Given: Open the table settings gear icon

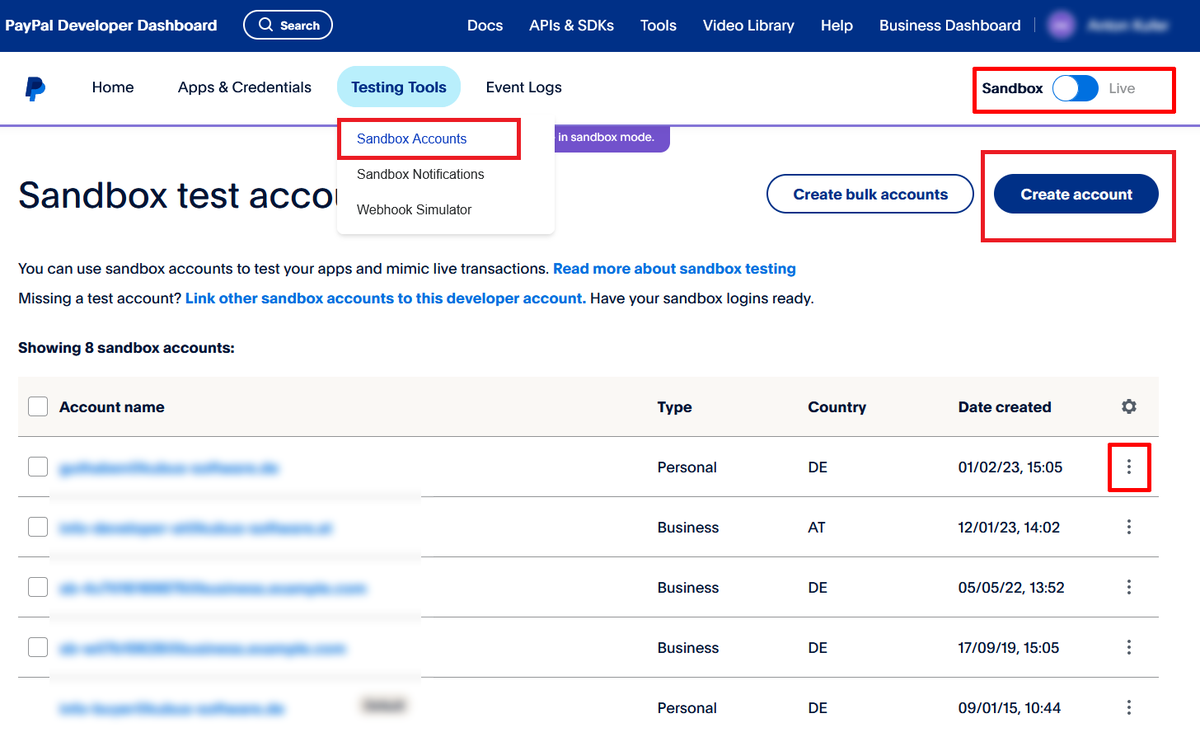Looking at the screenshot, I should click(x=1129, y=407).
